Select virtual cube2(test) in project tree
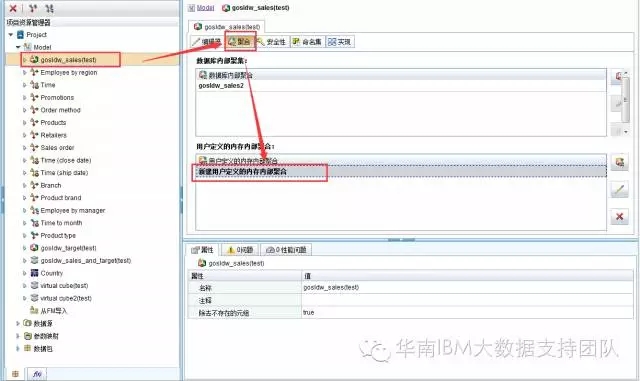The image size is (640, 381). coord(66,298)
